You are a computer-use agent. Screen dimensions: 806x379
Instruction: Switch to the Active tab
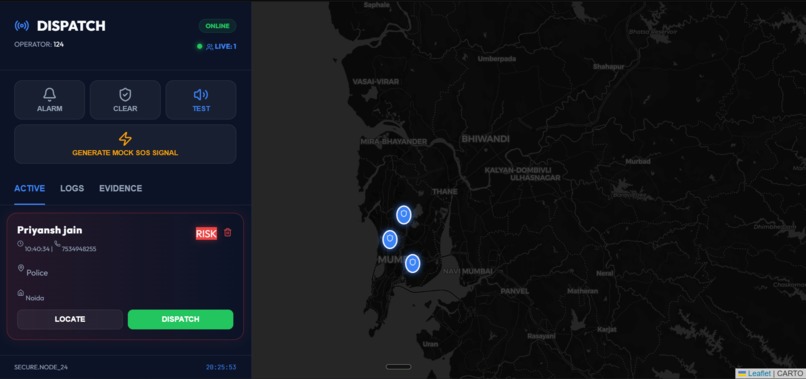(x=29, y=188)
